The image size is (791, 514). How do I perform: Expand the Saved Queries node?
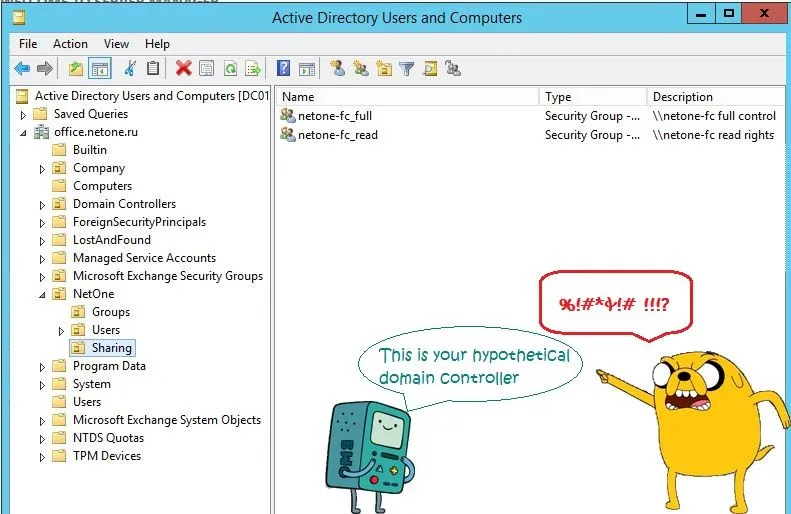click(23, 115)
